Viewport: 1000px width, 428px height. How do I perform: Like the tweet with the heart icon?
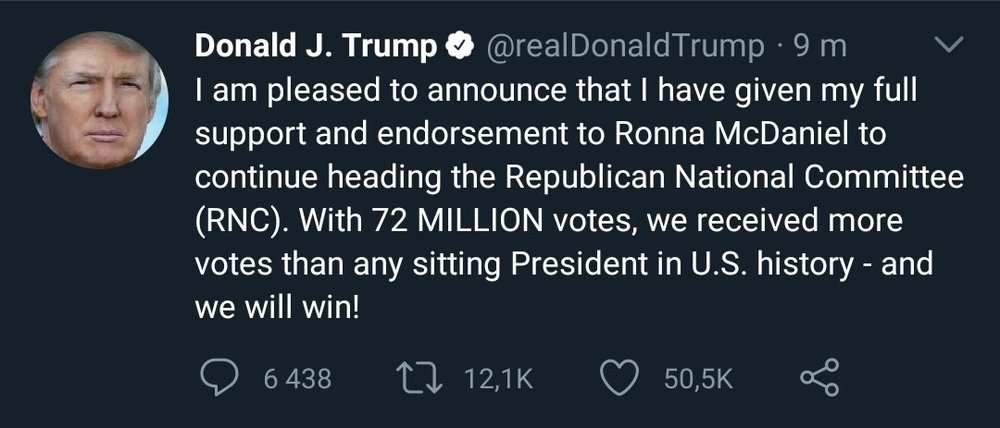pyautogui.click(x=620, y=378)
